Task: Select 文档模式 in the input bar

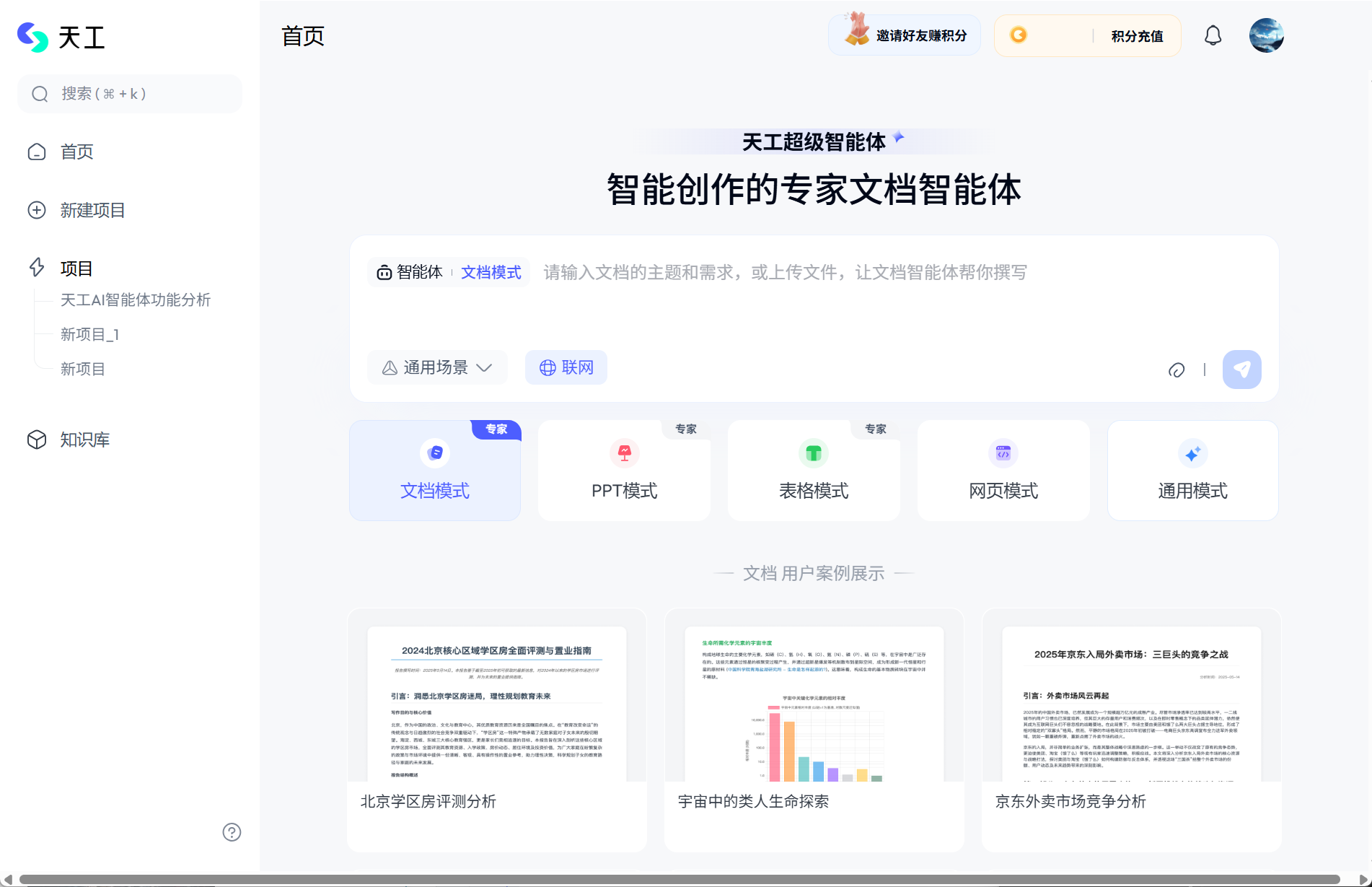Action: pos(491,272)
